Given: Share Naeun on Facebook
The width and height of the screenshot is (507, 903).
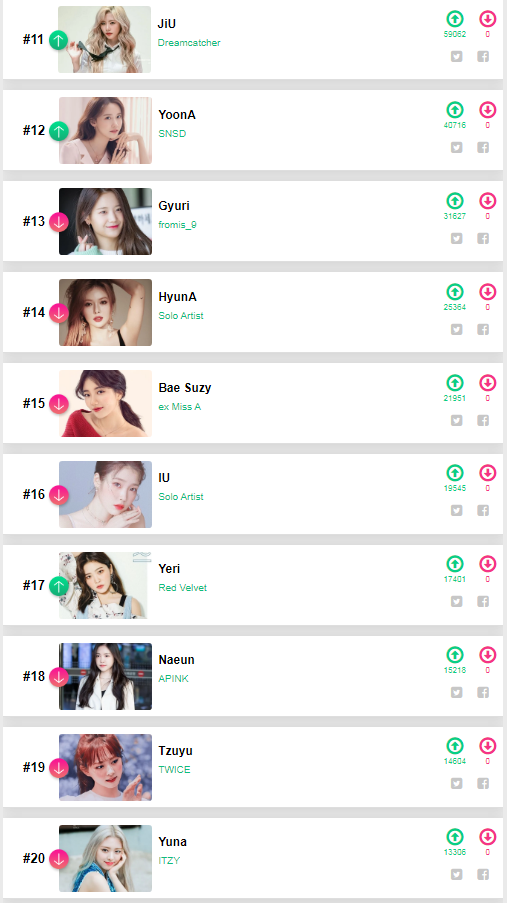Looking at the screenshot, I should 483,692.
